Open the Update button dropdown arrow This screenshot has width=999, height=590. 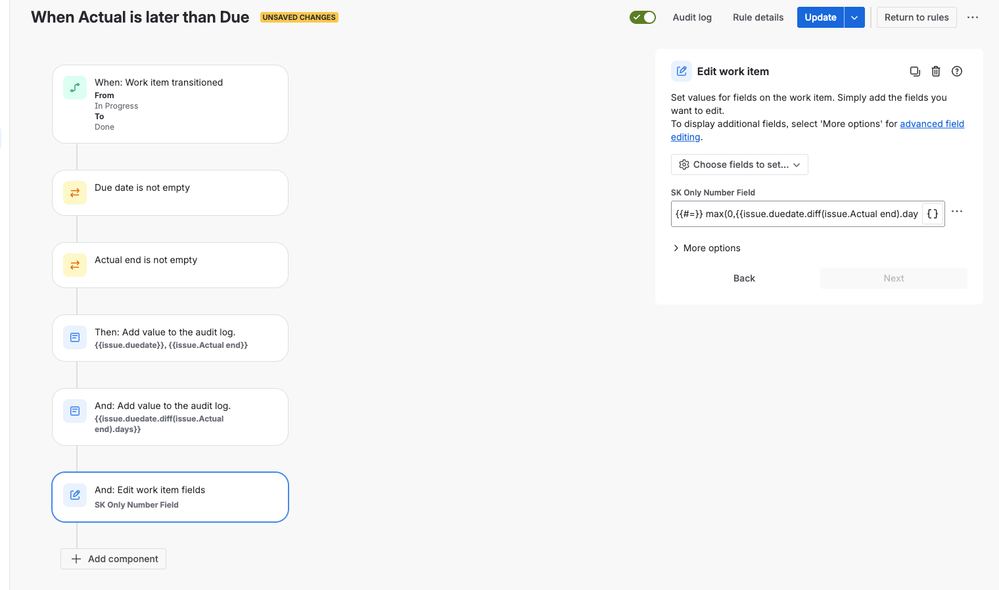pos(854,18)
